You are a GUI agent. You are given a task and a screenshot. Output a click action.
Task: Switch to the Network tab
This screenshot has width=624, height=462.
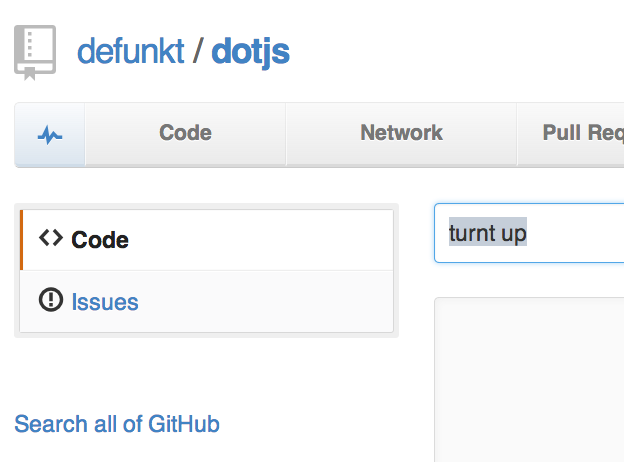pyautogui.click(x=401, y=133)
